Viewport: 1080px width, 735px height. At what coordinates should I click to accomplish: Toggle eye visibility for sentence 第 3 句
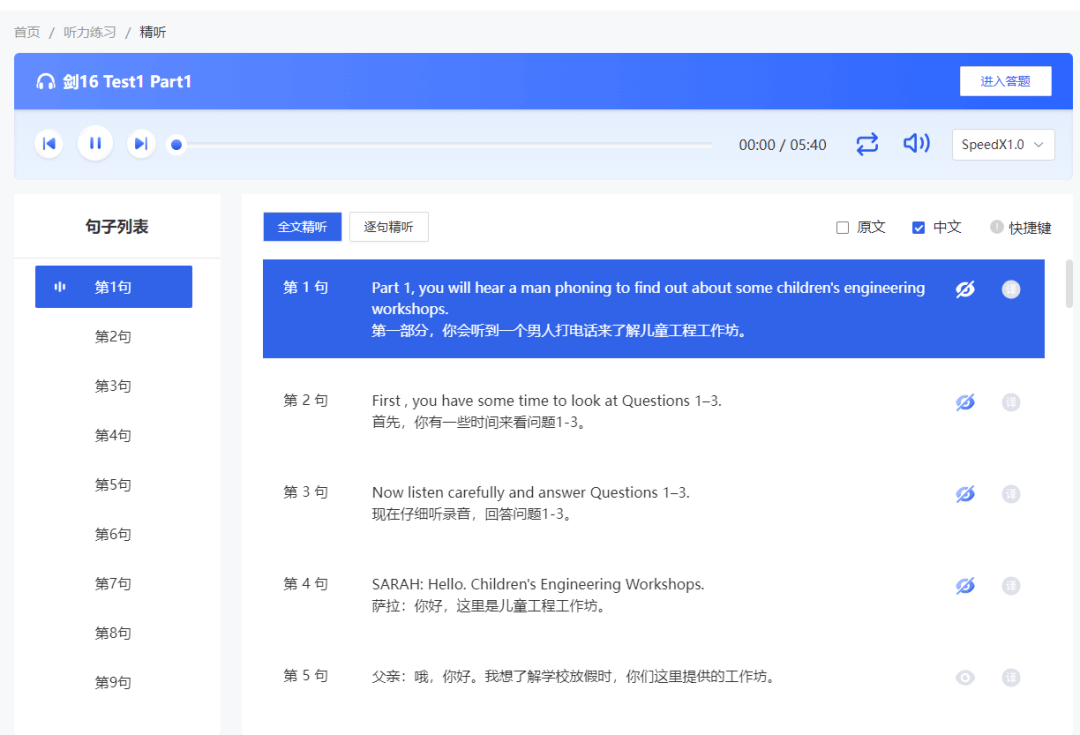(x=965, y=494)
